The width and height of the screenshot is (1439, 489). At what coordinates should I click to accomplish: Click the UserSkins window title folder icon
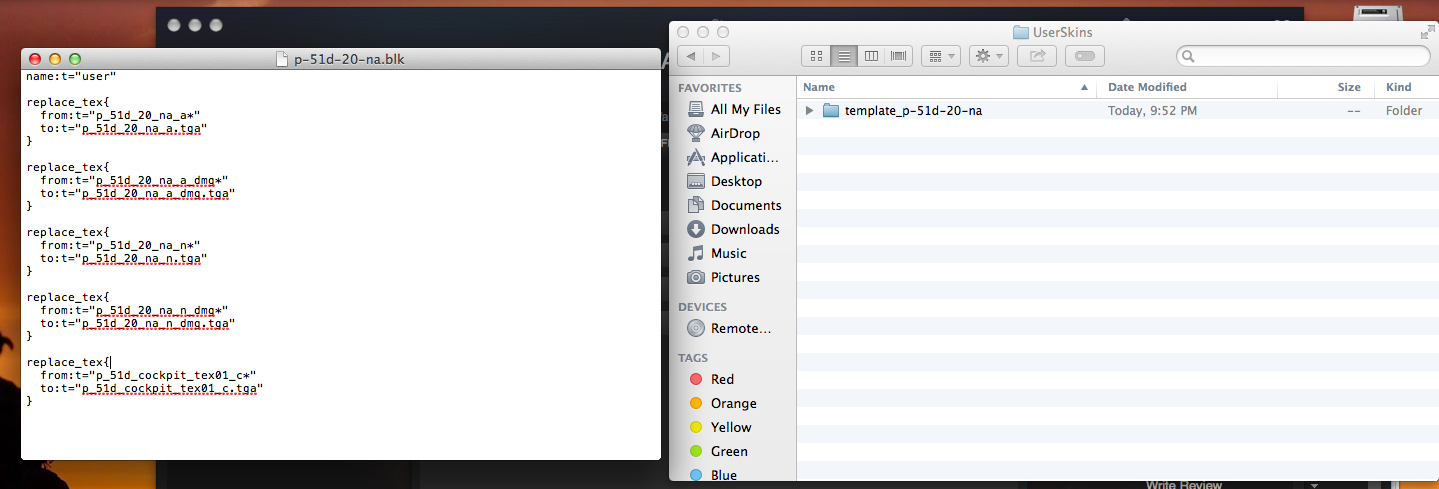[1020, 32]
